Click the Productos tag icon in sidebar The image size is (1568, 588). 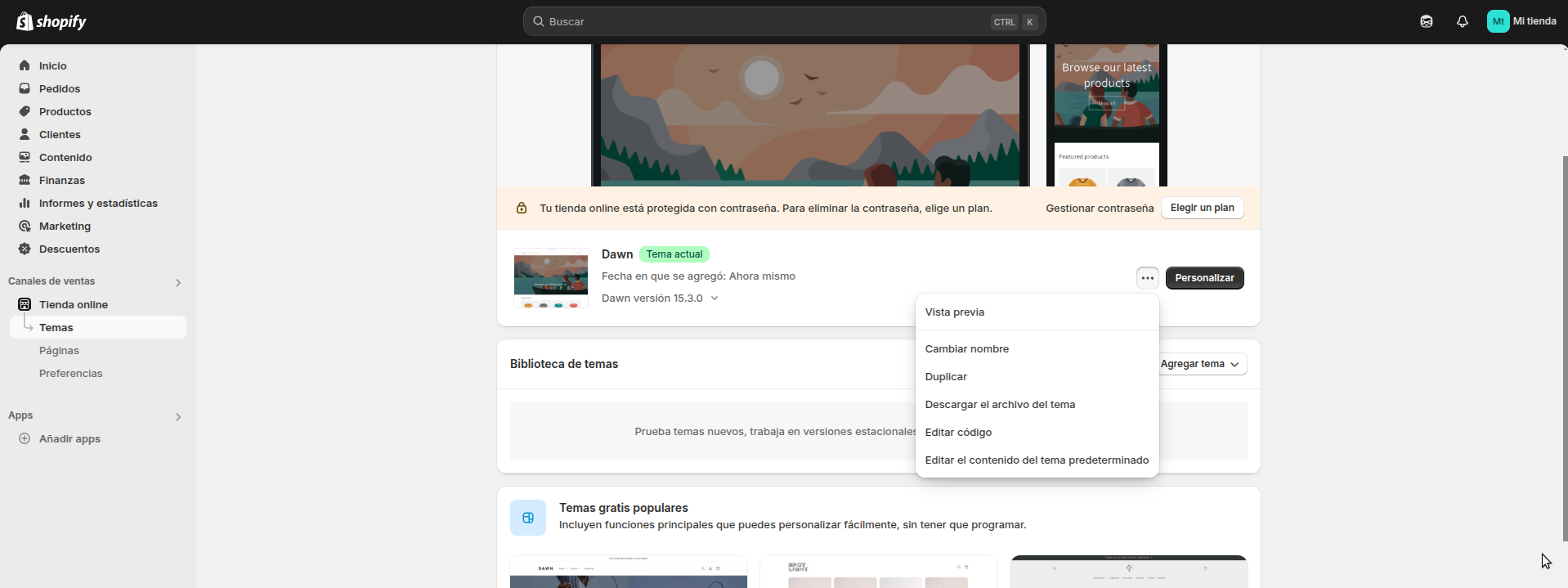click(25, 111)
